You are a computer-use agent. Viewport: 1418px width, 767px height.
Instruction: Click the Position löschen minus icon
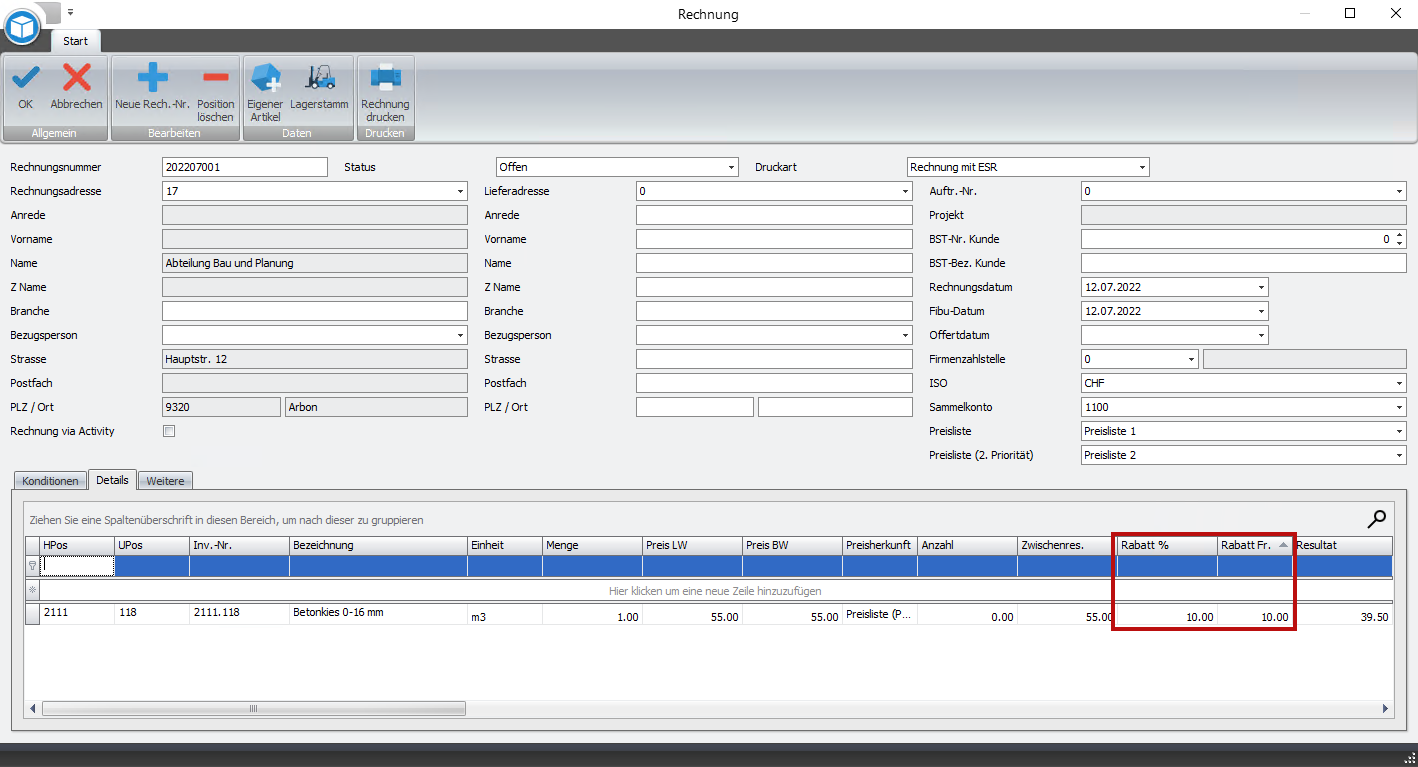click(215, 79)
